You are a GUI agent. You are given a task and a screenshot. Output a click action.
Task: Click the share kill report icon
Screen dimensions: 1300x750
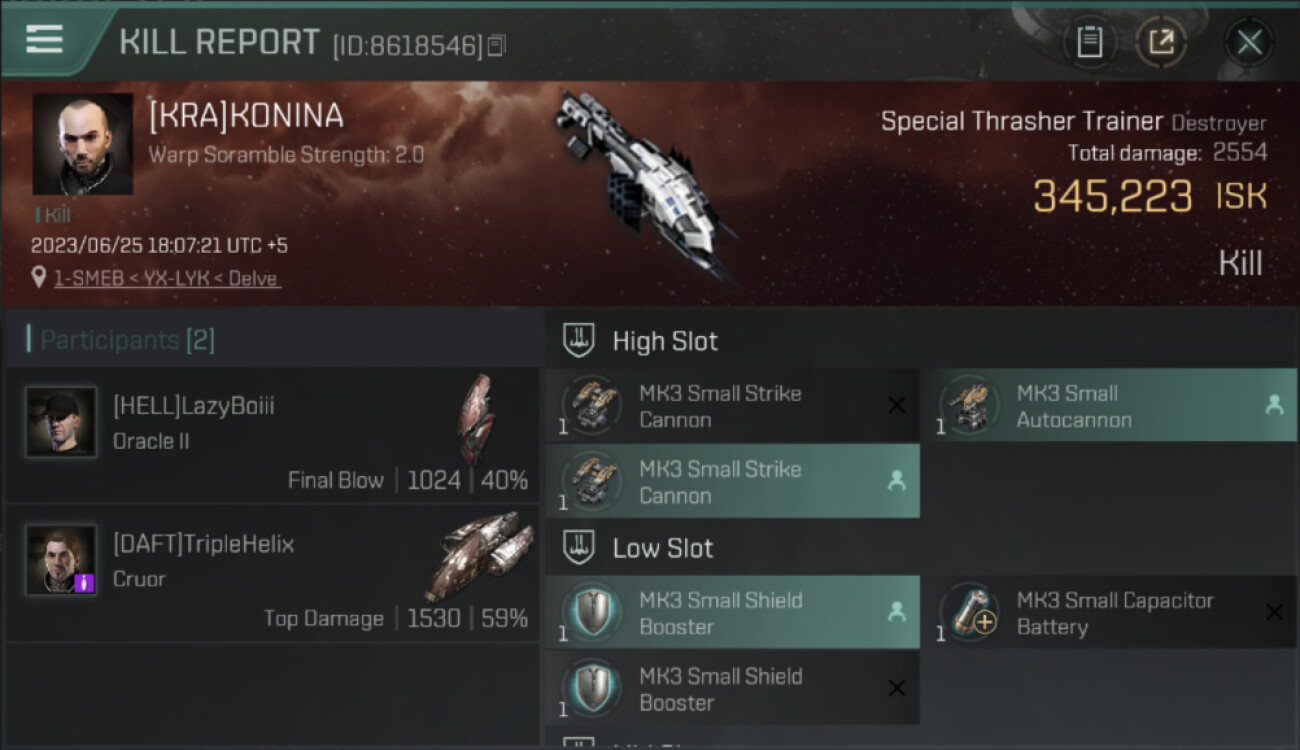point(1161,42)
